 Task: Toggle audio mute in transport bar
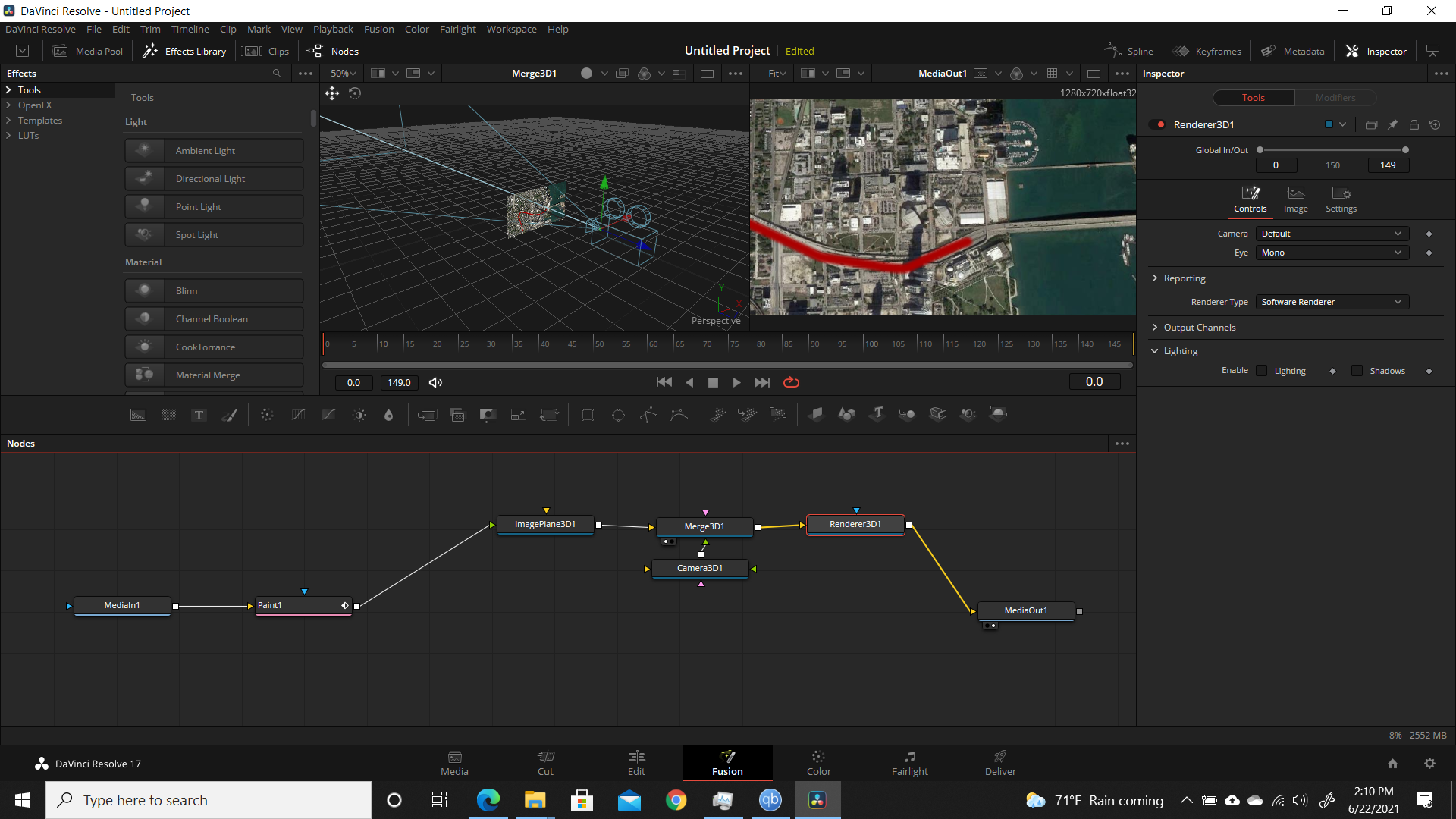435,383
